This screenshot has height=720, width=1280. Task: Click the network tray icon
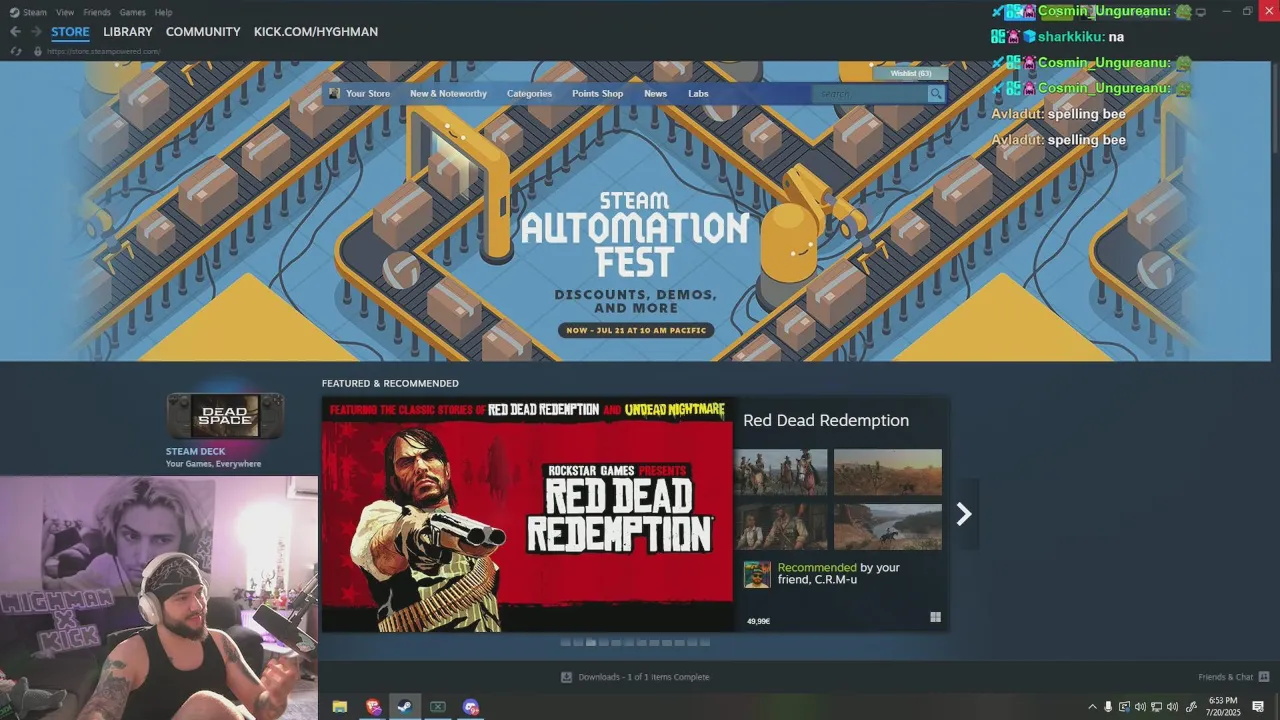tap(1156, 707)
